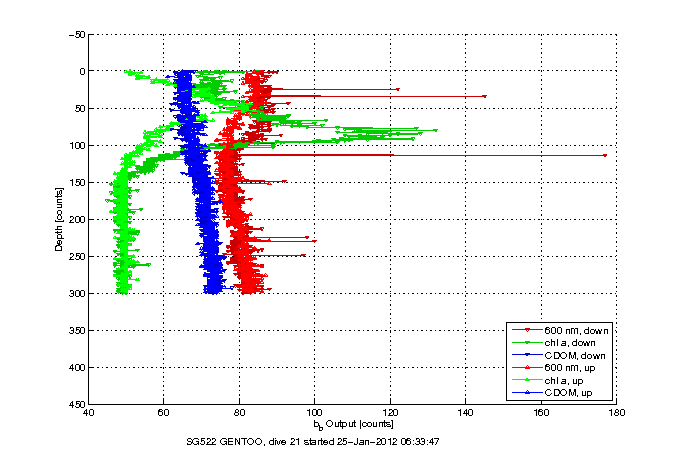Click the 50 tick on the depth axis
Image resolution: width=681 pixels, height=454 pixels.
pyautogui.click(x=80, y=109)
